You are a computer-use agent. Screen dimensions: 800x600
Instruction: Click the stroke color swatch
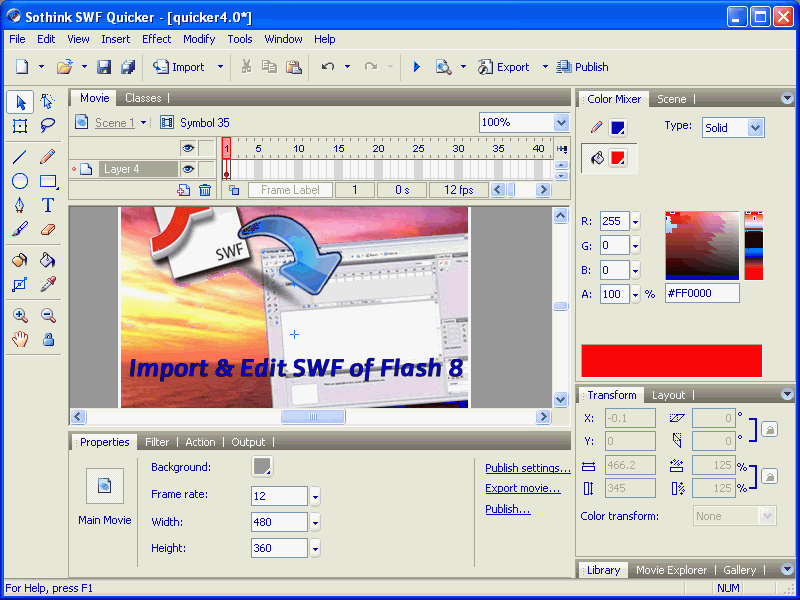(618, 128)
